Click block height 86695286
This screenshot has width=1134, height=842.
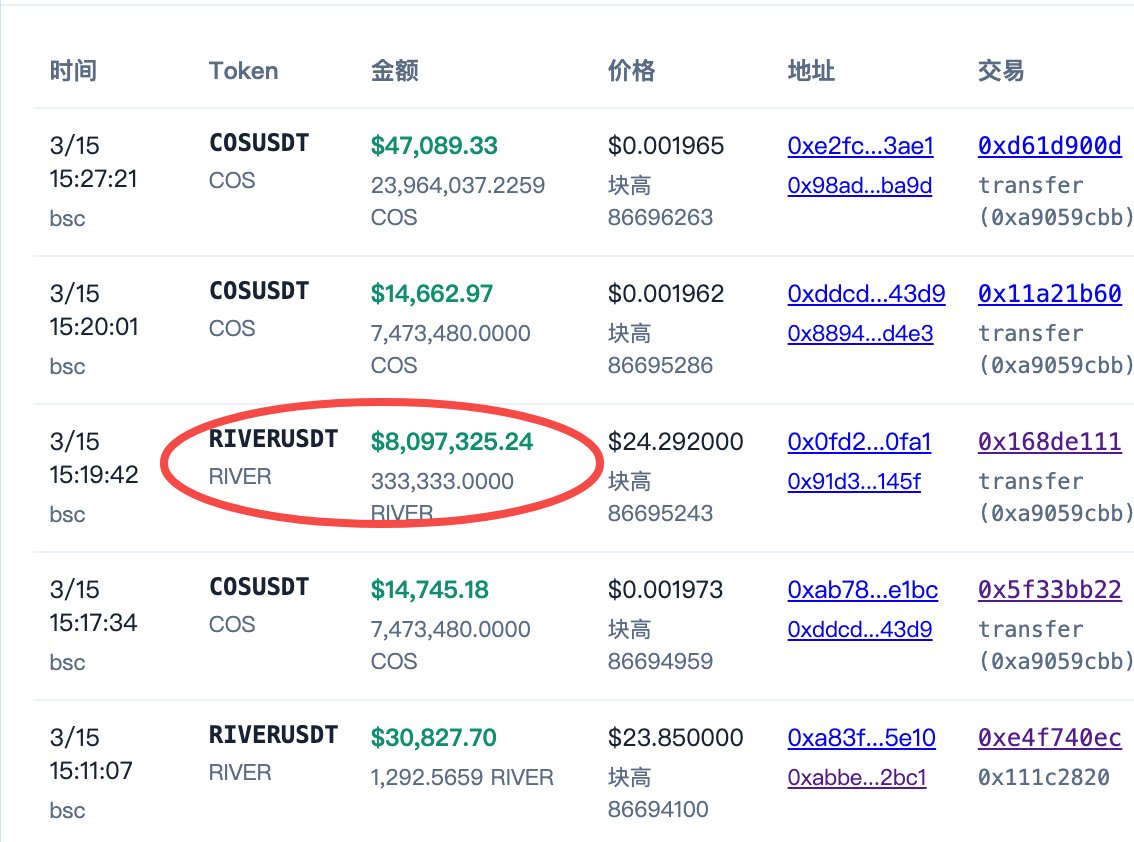[660, 365]
